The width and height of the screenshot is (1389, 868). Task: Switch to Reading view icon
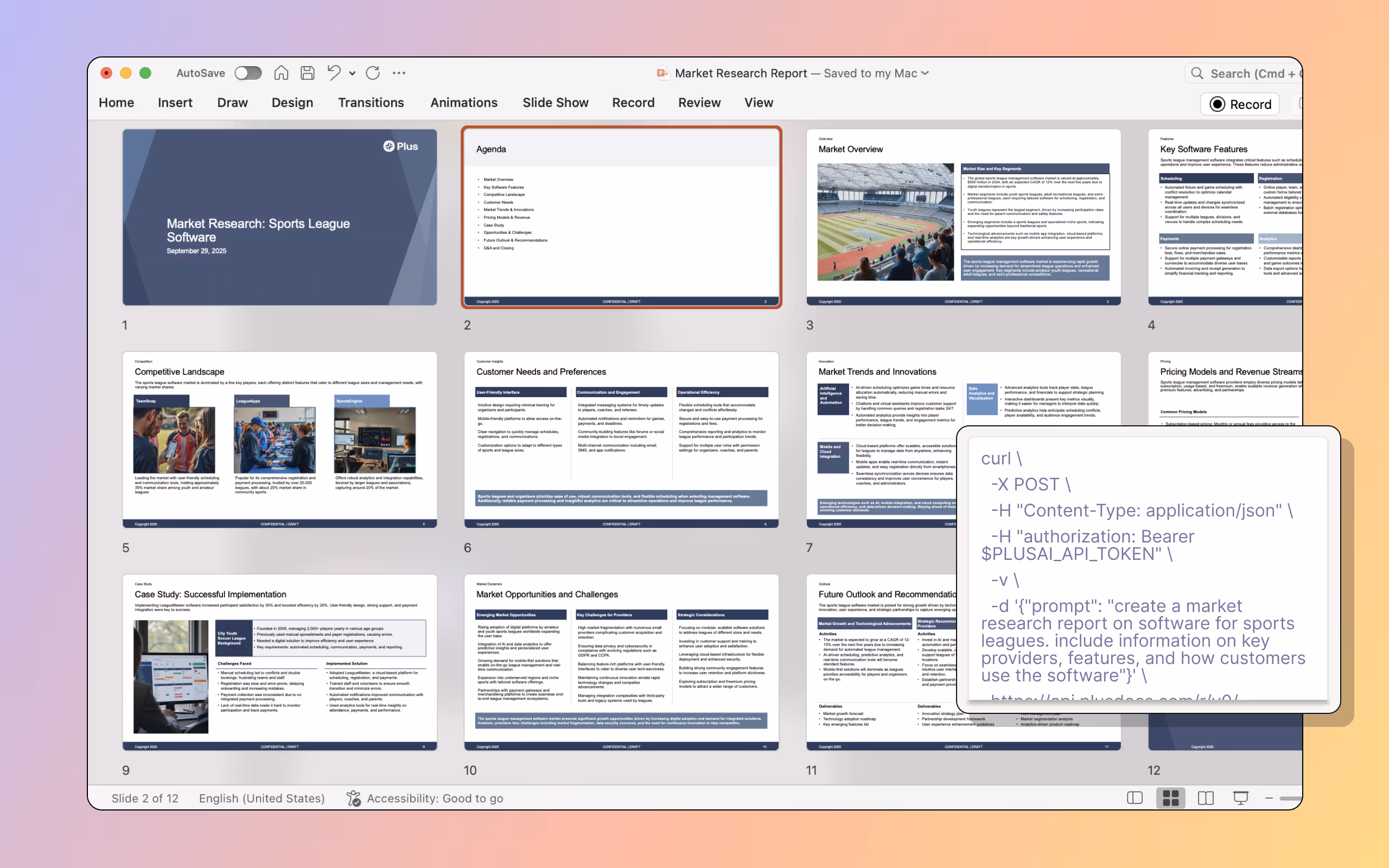coord(1205,798)
